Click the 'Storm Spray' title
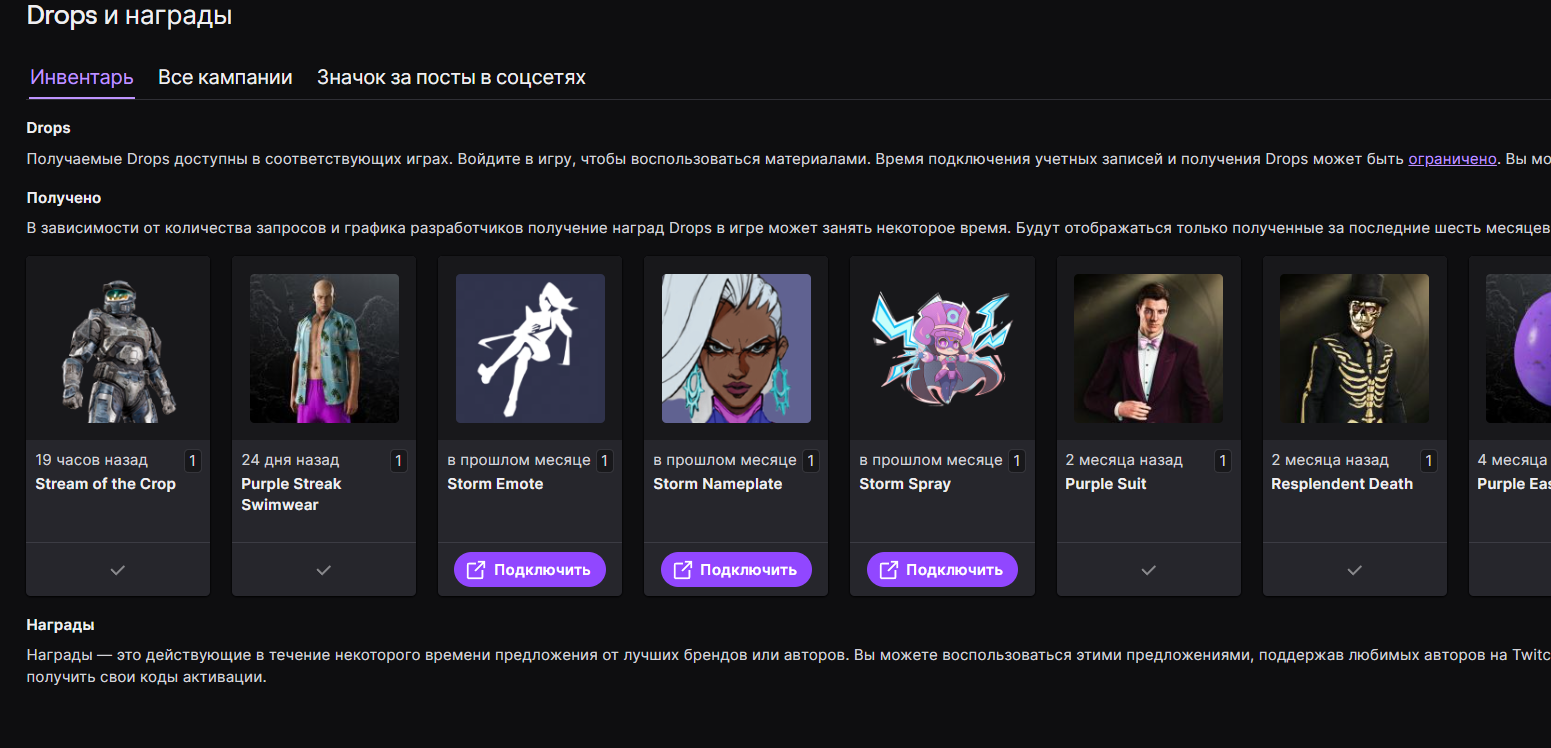 click(905, 484)
